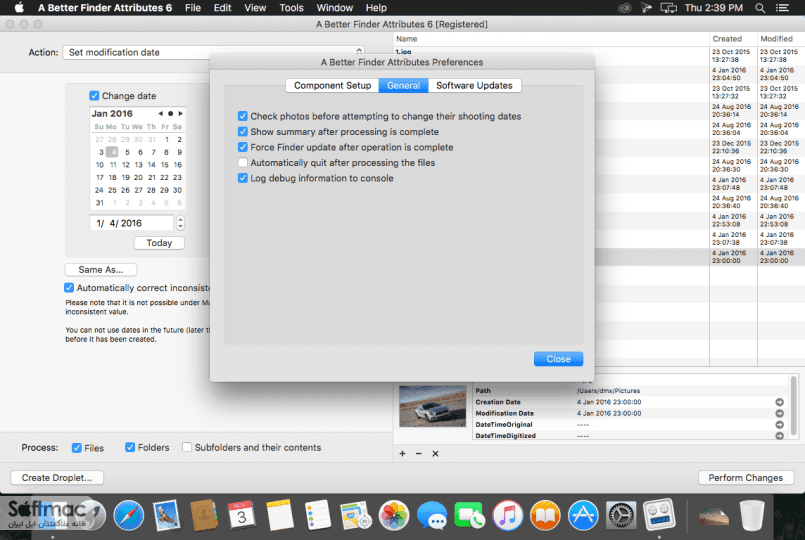Select day 15 in the January calendar
The width and height of the screenshot is (805, 540).
(x=164, y=165)
